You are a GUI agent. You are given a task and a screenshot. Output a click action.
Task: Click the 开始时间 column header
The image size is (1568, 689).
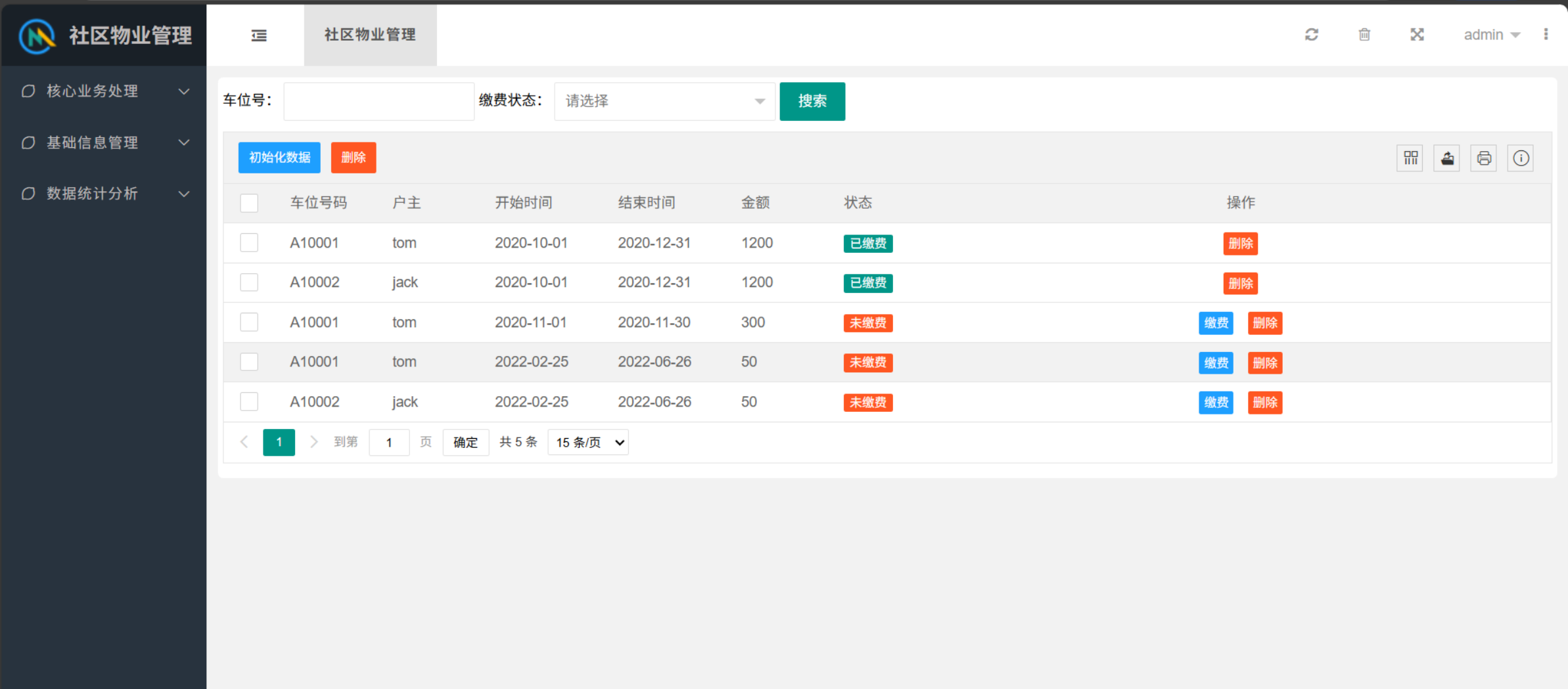(523, 203)
